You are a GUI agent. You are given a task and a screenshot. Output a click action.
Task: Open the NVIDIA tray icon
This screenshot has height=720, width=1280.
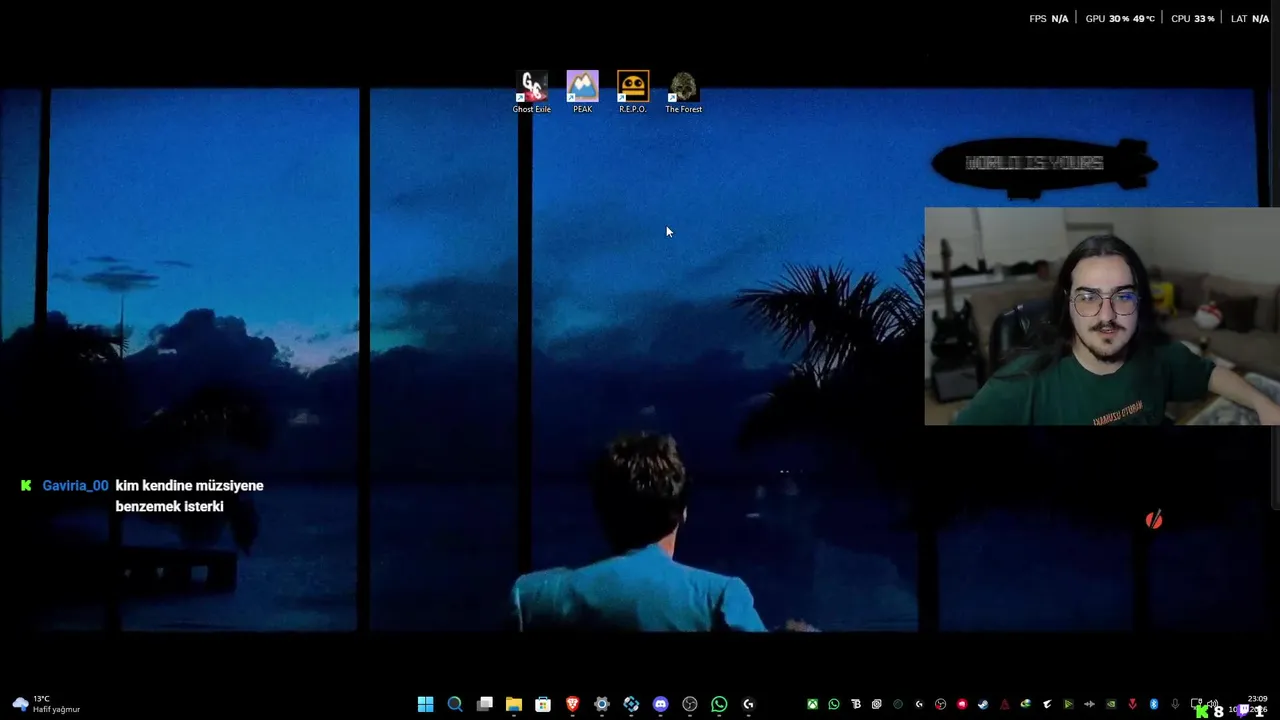pos(1110,704)
